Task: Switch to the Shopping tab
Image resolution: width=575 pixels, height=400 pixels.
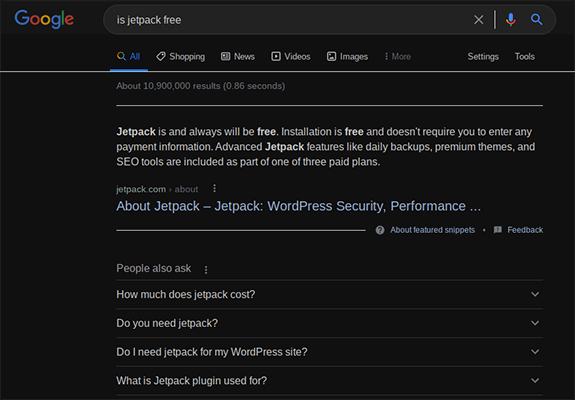Action: [x=180, y=56]
